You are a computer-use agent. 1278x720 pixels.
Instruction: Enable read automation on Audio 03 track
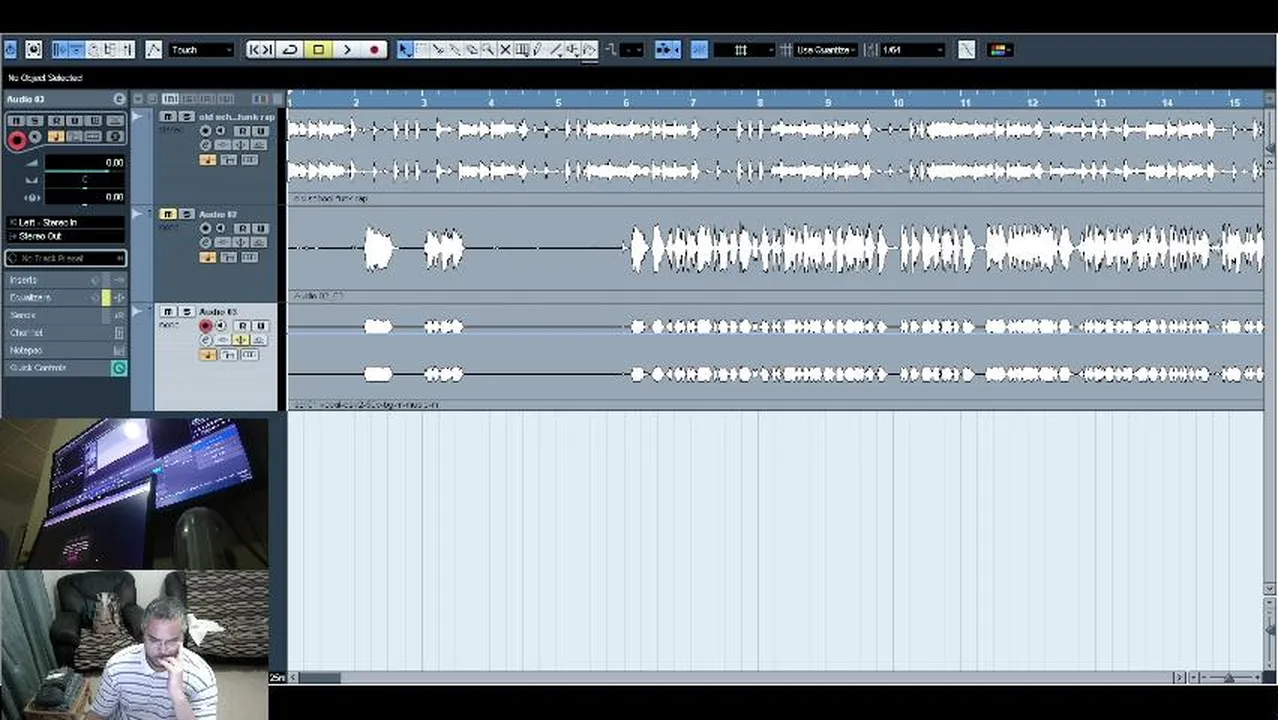pos(243,326)
